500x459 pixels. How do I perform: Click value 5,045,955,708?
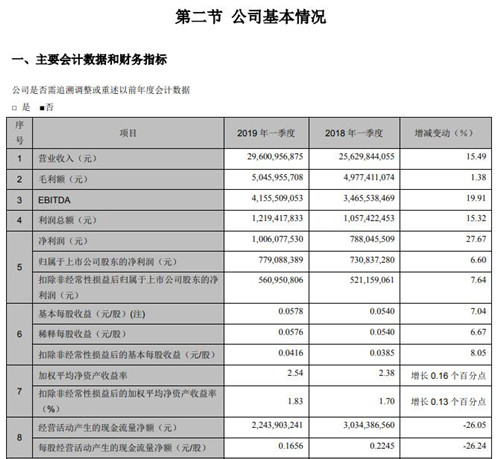tap(277, 177)
